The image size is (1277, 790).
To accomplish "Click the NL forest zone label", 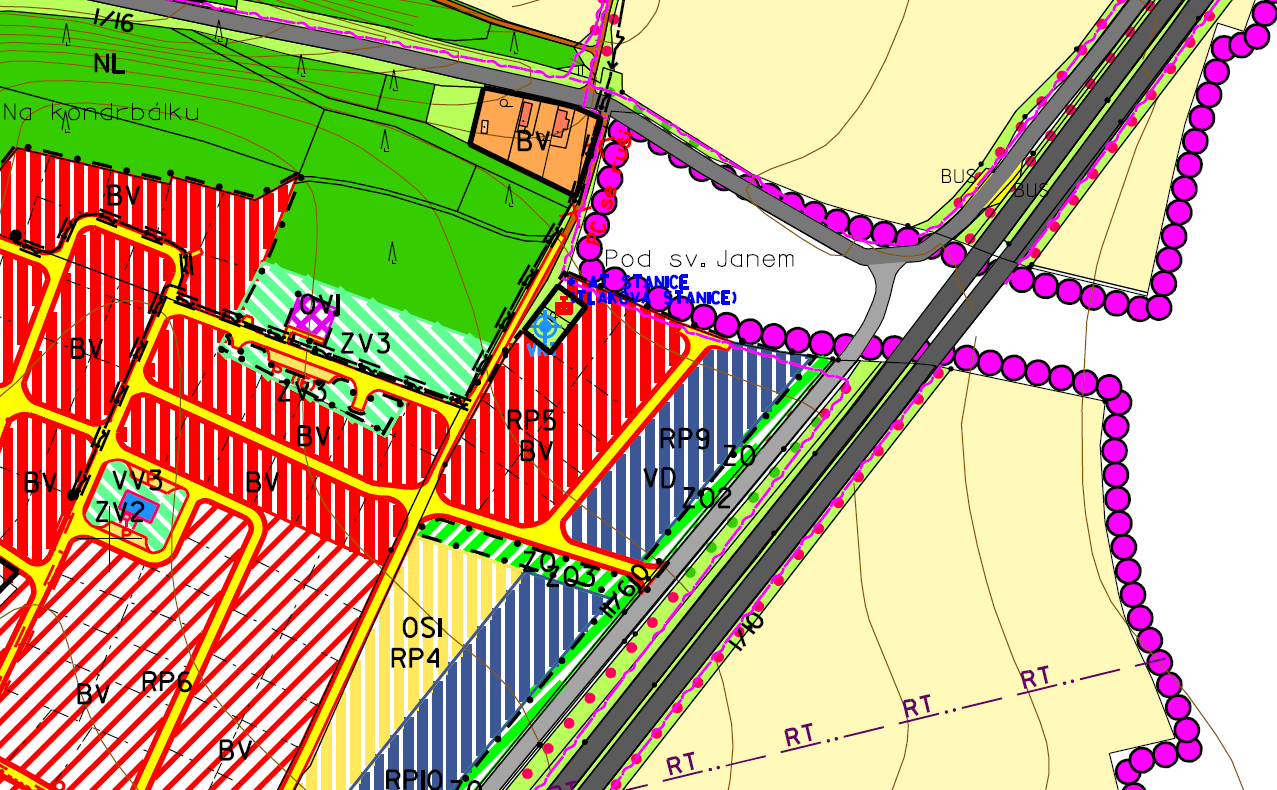I will [x=109, y=65].
